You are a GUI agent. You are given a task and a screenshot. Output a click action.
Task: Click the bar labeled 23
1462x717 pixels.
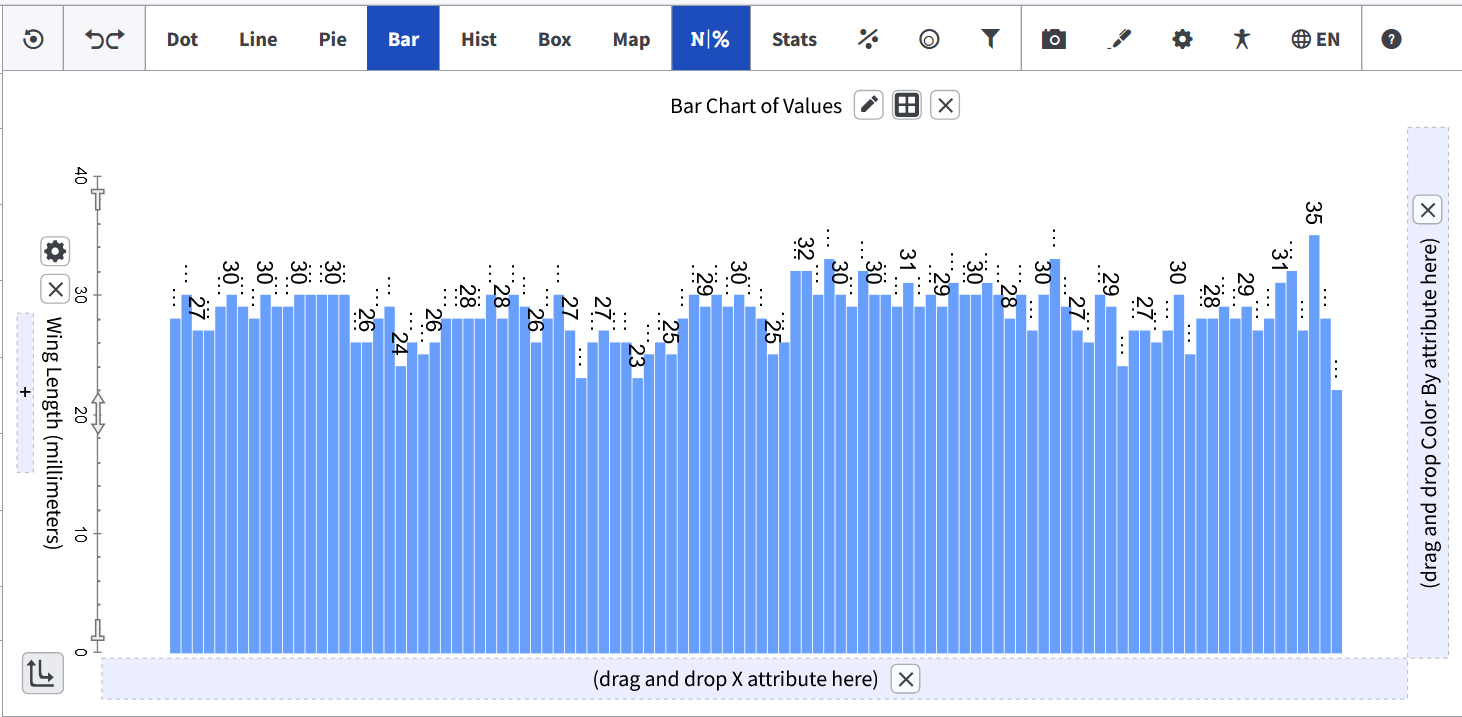[x=637, y=515]
